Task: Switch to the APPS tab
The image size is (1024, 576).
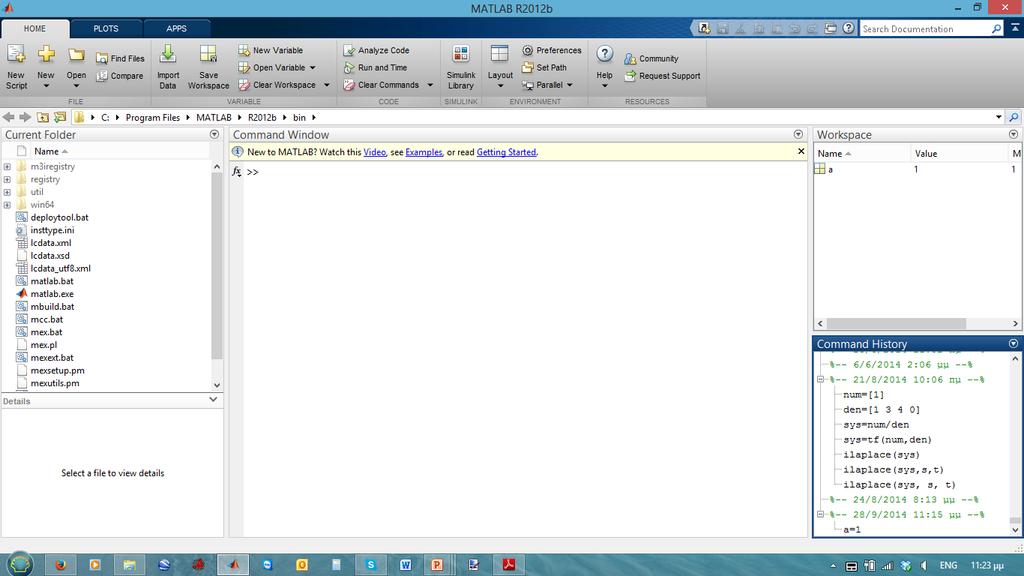Action: tap(176, 29)
